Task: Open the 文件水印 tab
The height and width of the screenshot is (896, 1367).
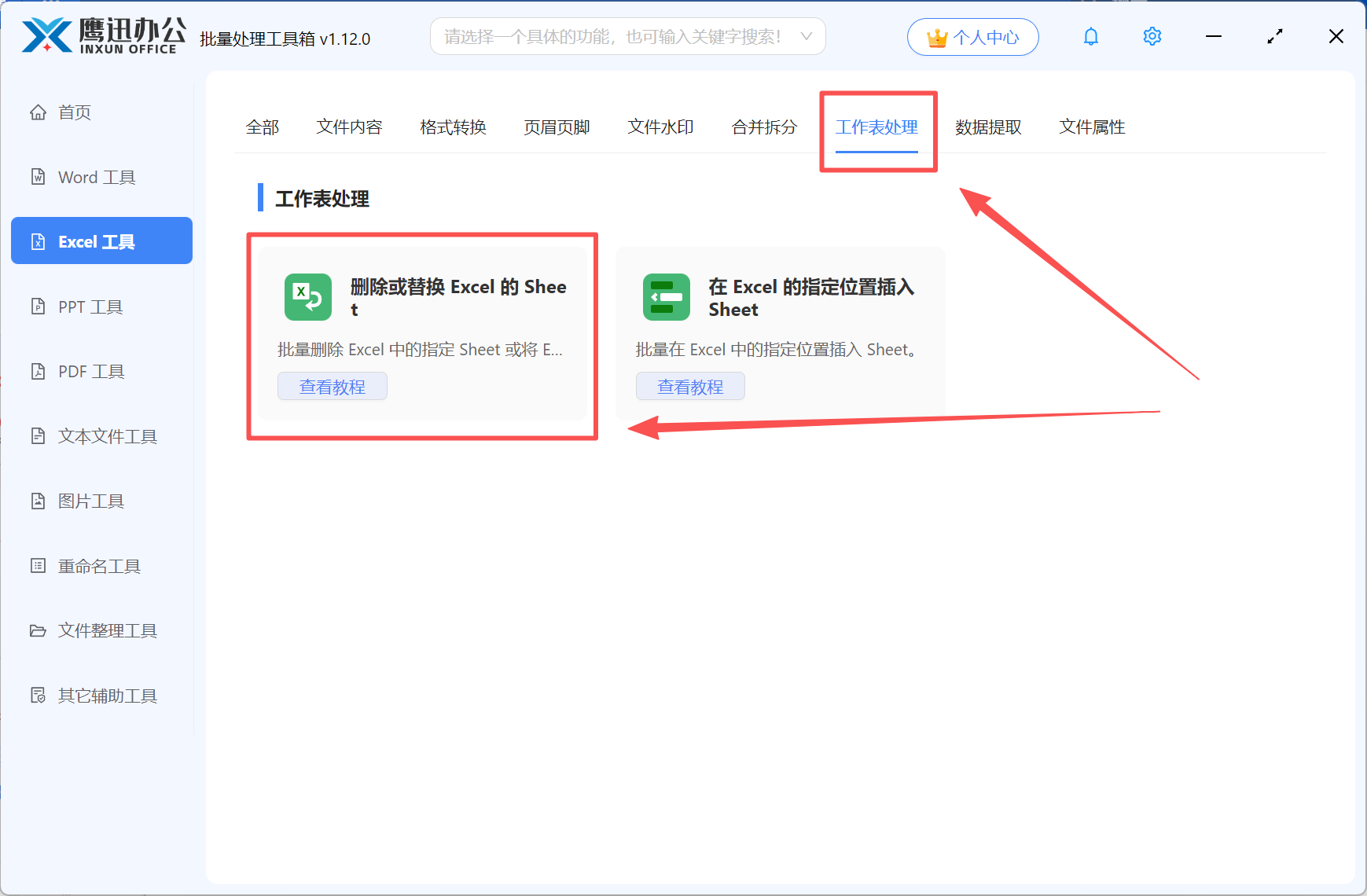Action: [x=660, y=127]
